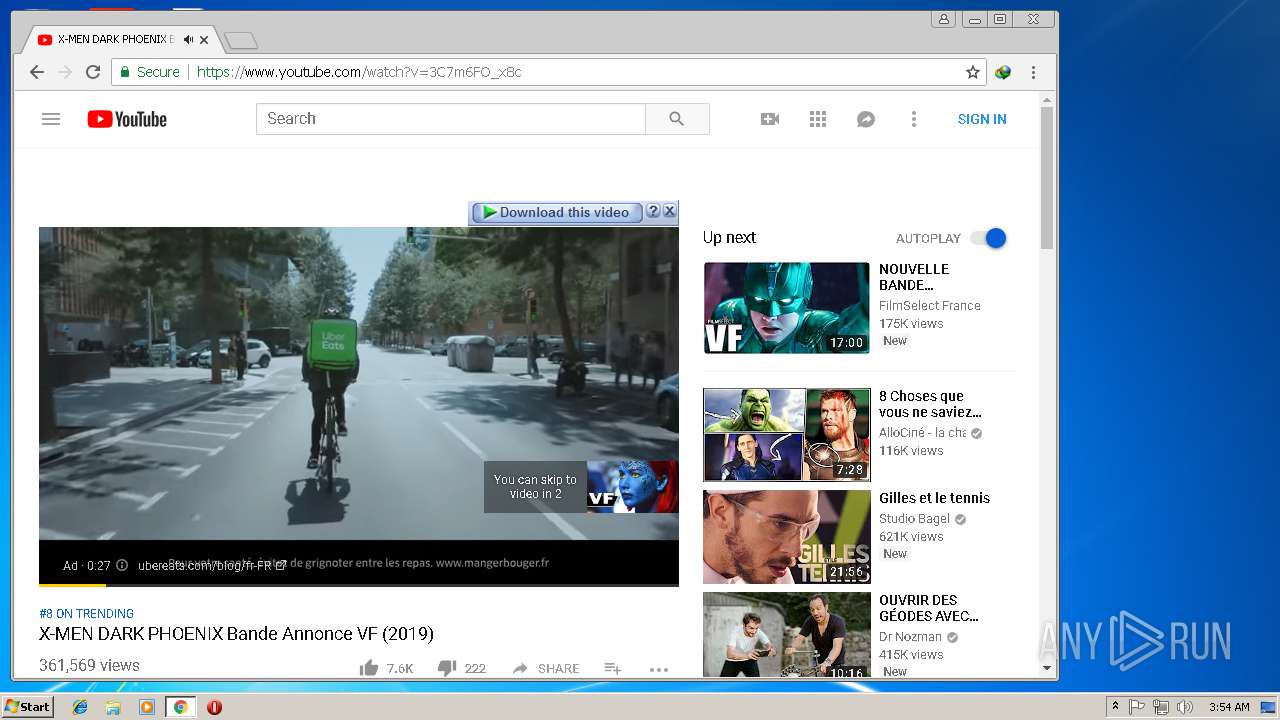1280x720 pixels.
Task: Open the taskbar file explorer
Action: click(113, 707)
